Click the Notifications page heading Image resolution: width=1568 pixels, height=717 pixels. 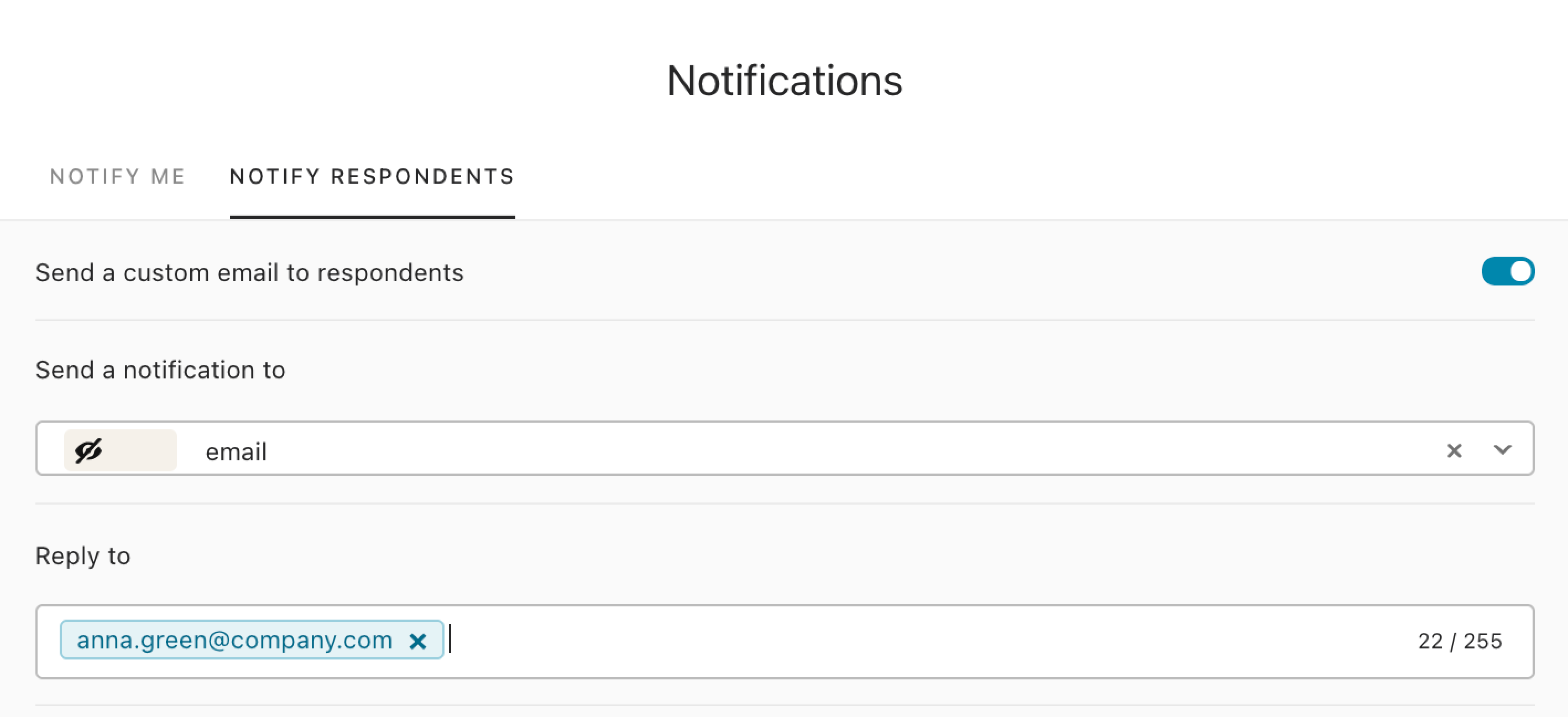[784, 80]
